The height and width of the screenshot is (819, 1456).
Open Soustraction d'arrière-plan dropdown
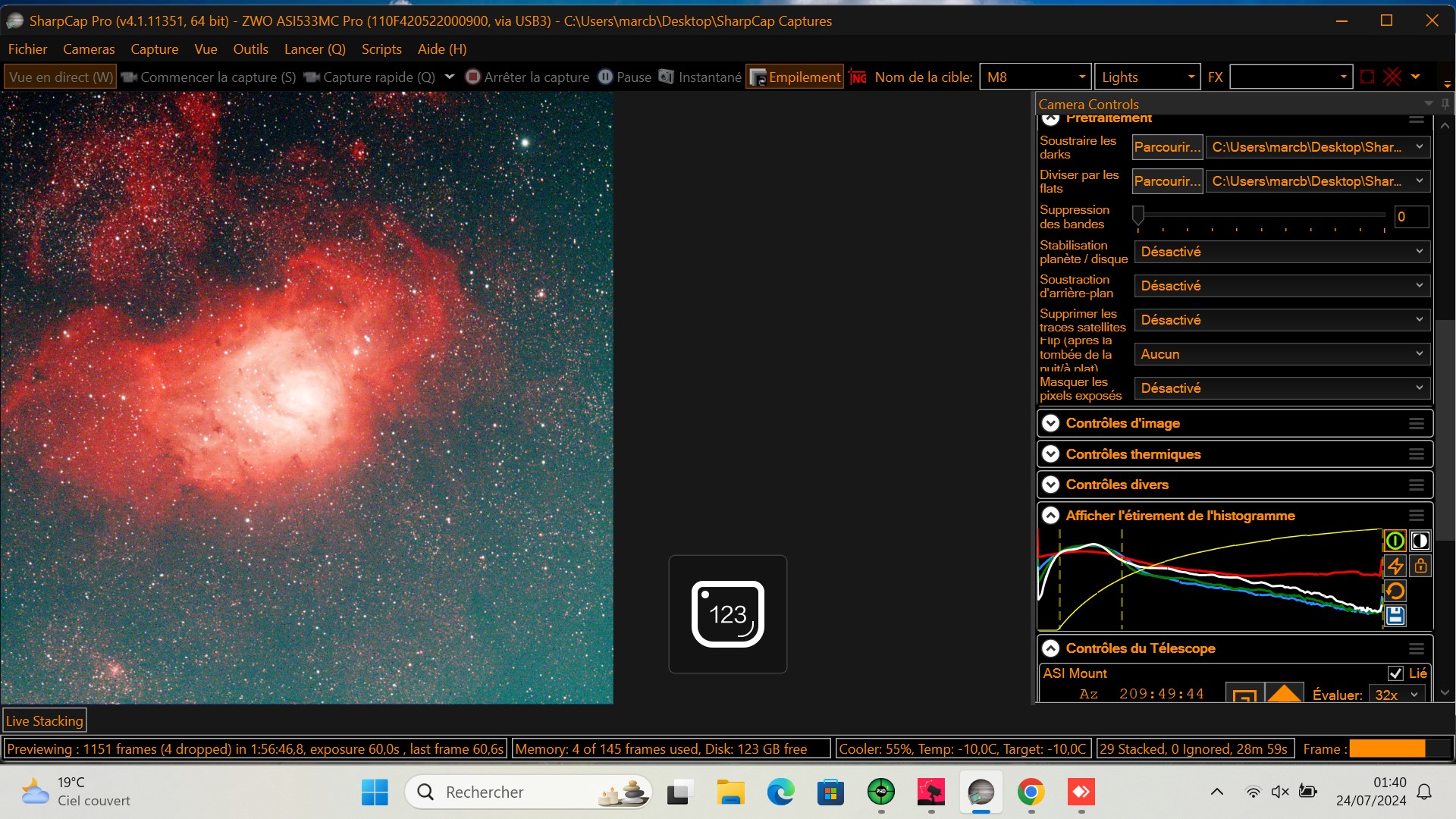pyautogui.click(x=1282, y=286)
